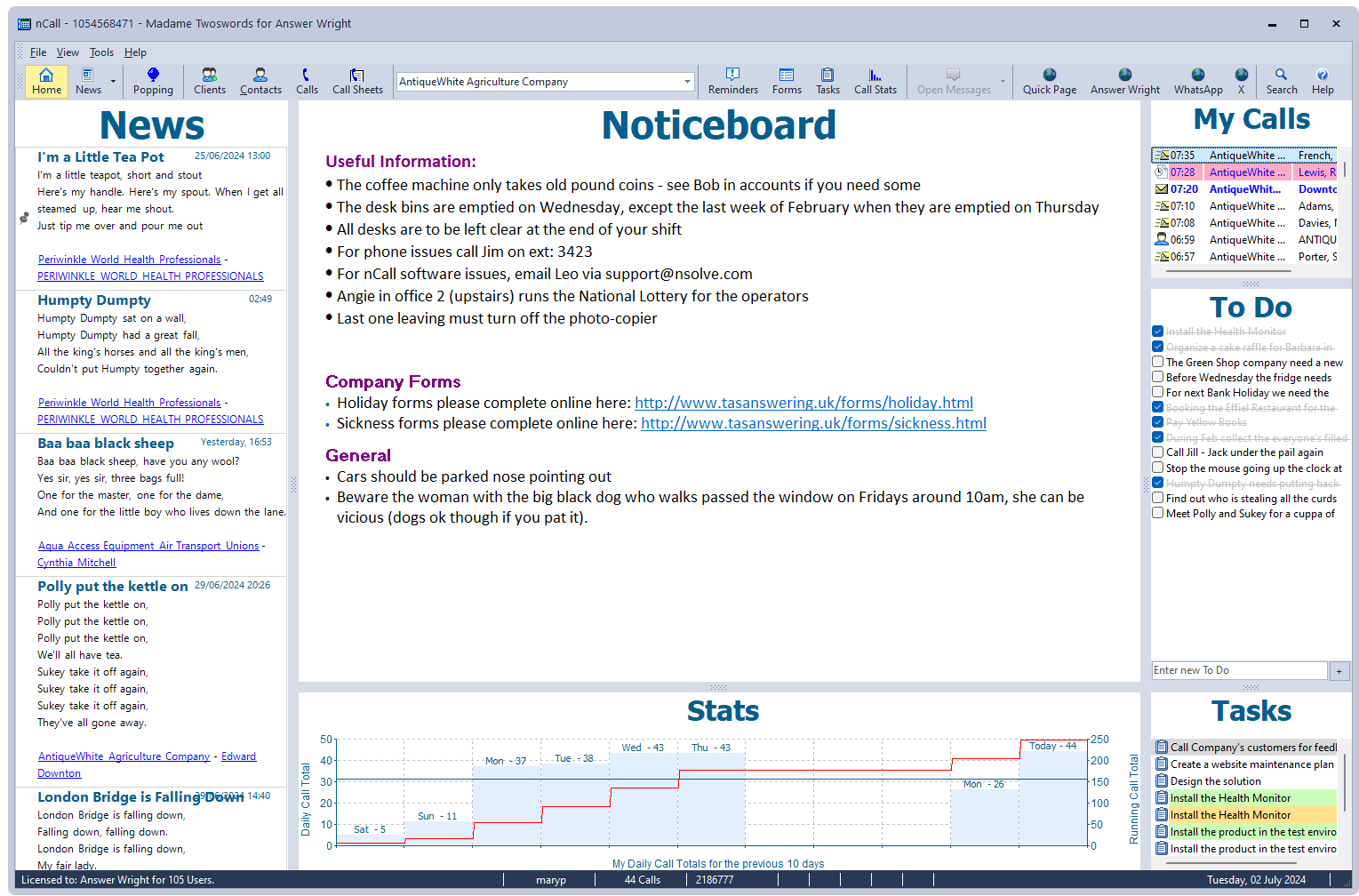Uncheck Install the Health Monitor to-do
The image size is (1359, 896).
click(x=1157, y=332)
